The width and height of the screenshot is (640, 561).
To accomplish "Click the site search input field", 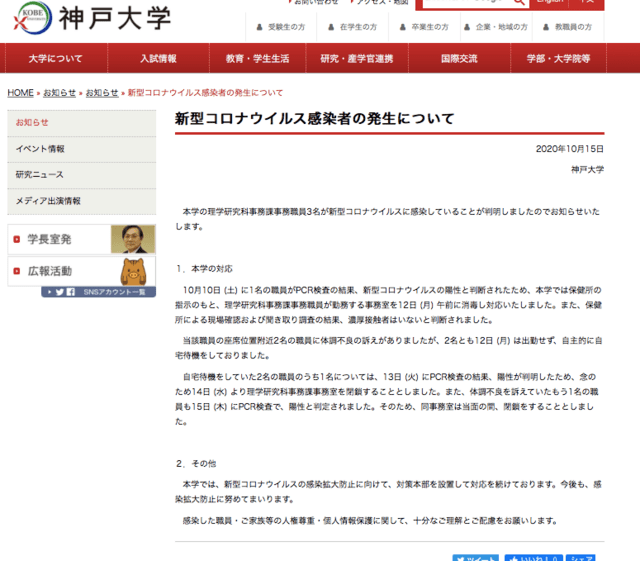I will 465,2.
